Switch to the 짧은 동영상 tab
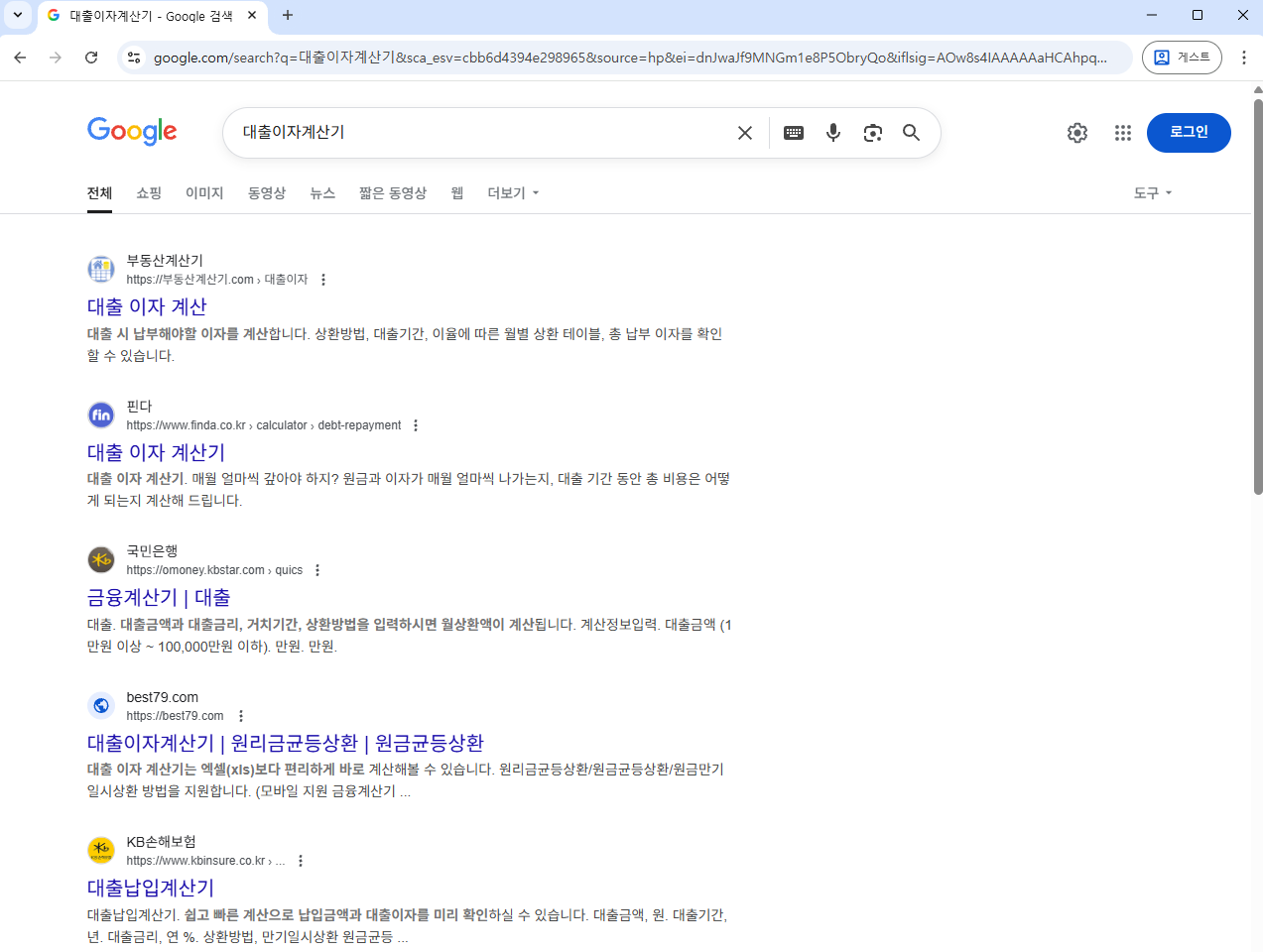 click(393, 193)
